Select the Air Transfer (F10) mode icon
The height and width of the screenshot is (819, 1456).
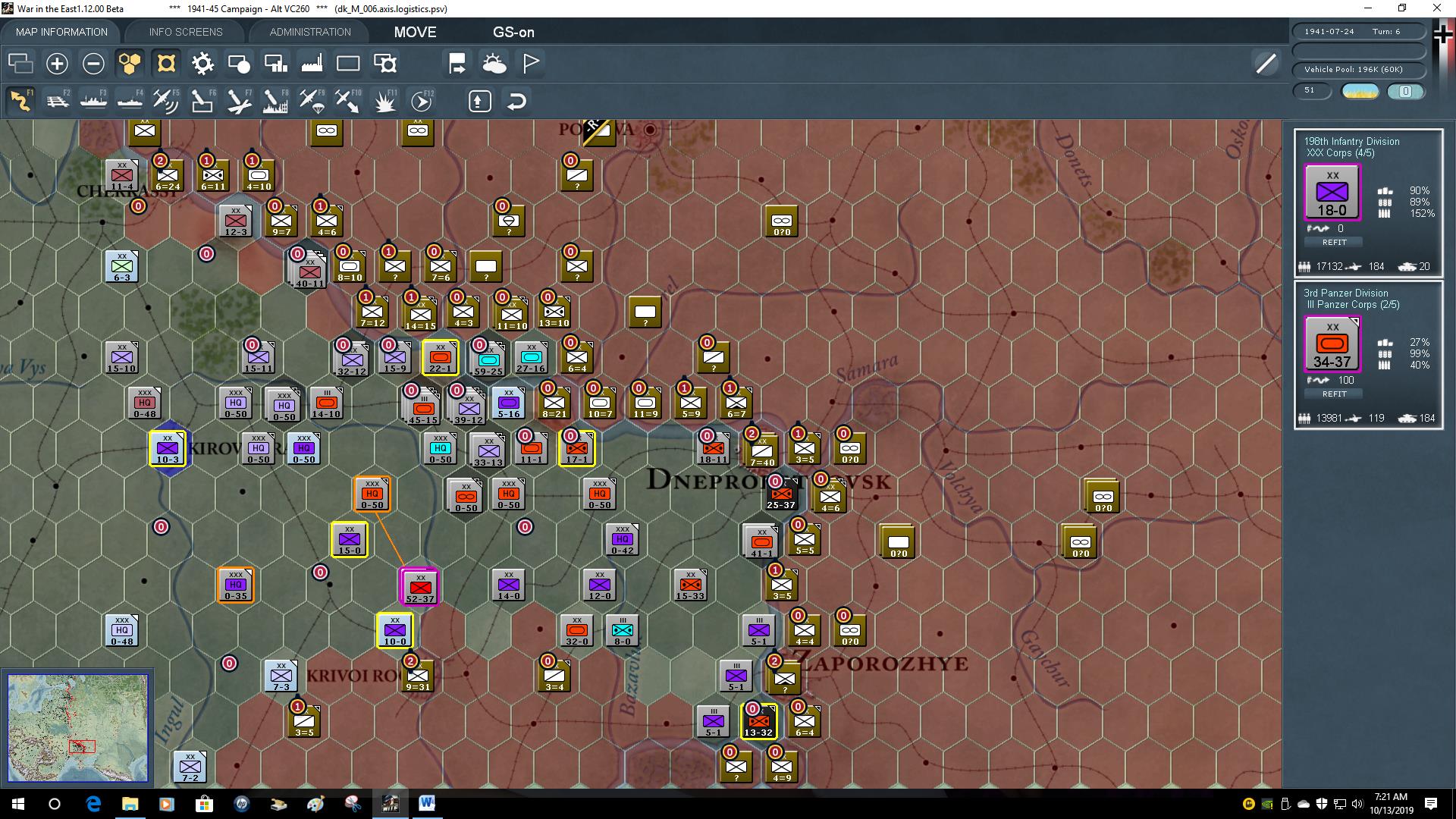click(x=348, y=101)
